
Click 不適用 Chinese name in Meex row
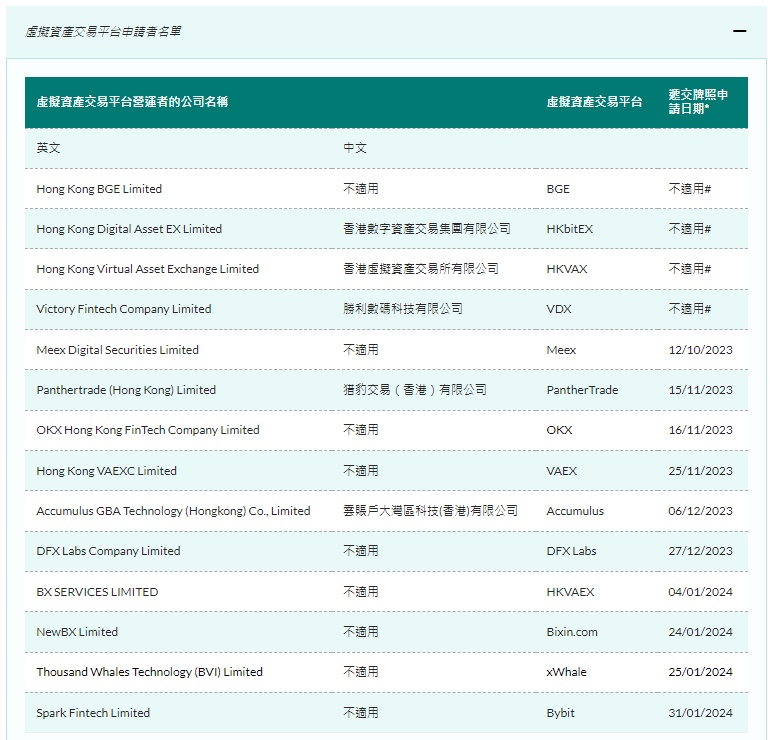(361, 350)
